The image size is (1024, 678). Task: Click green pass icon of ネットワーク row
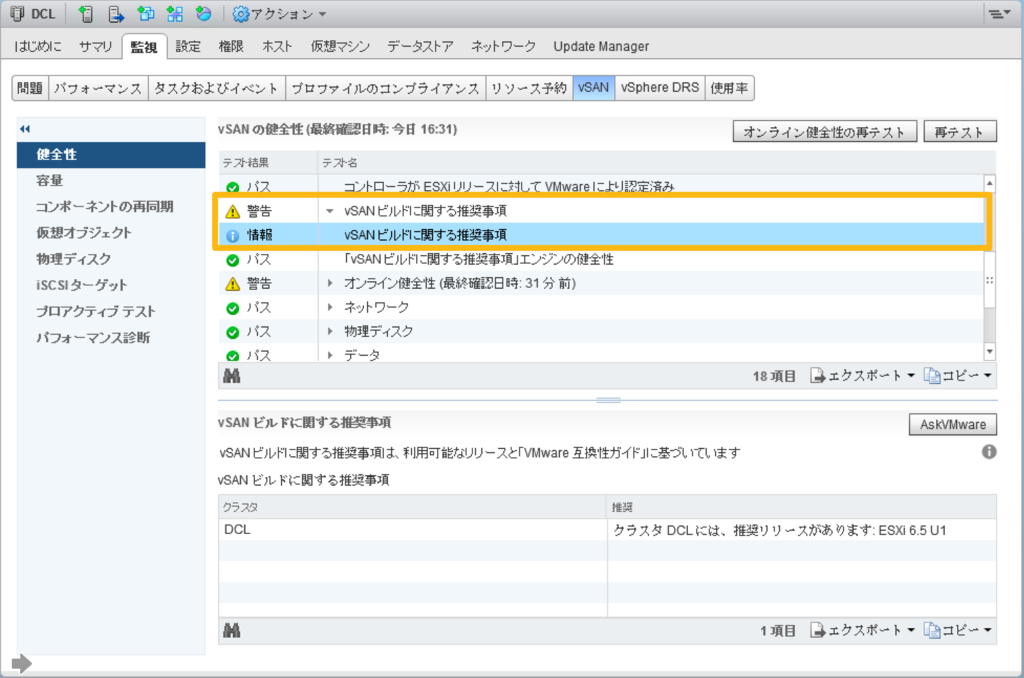pyautogui.click(x=232, y=308)
